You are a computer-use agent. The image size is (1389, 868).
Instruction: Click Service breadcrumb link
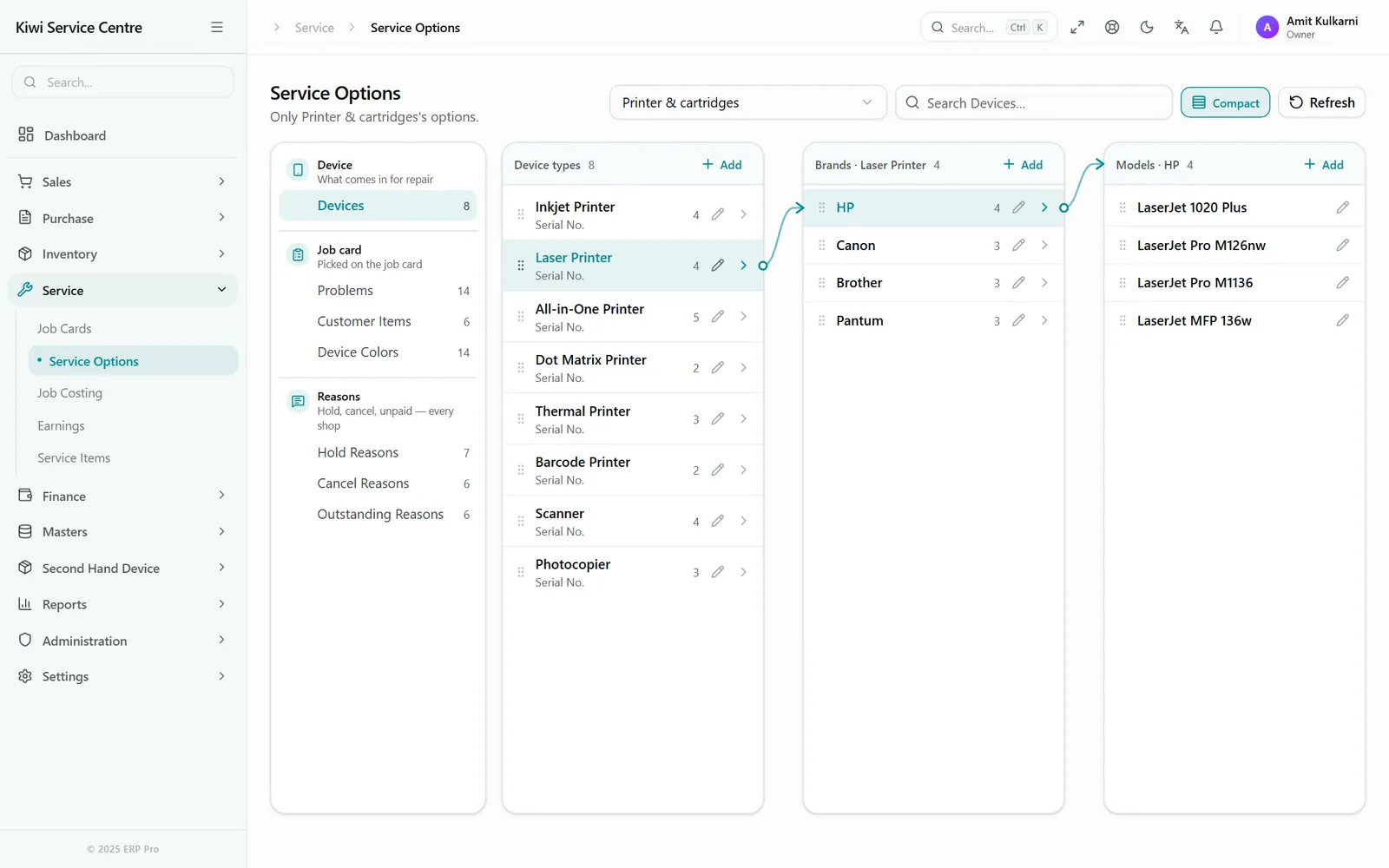314,28
